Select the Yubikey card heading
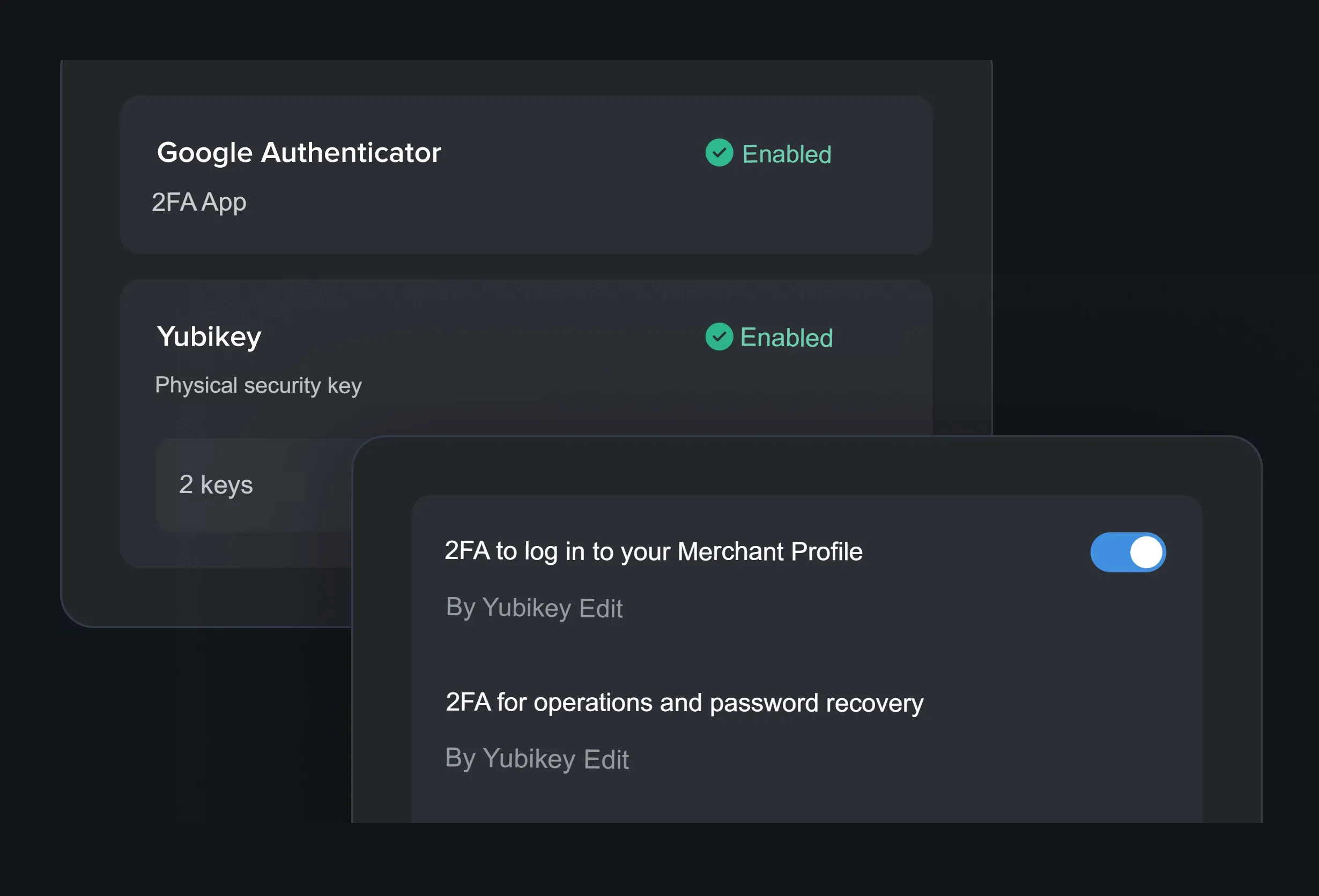Viewport: 1319px width, 896px height. point(209,337)
